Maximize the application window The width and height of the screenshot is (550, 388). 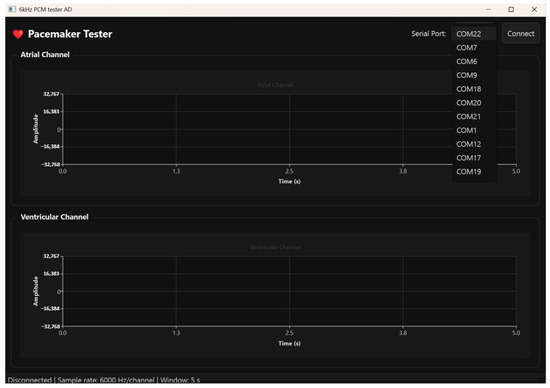(x=511, y=9)
